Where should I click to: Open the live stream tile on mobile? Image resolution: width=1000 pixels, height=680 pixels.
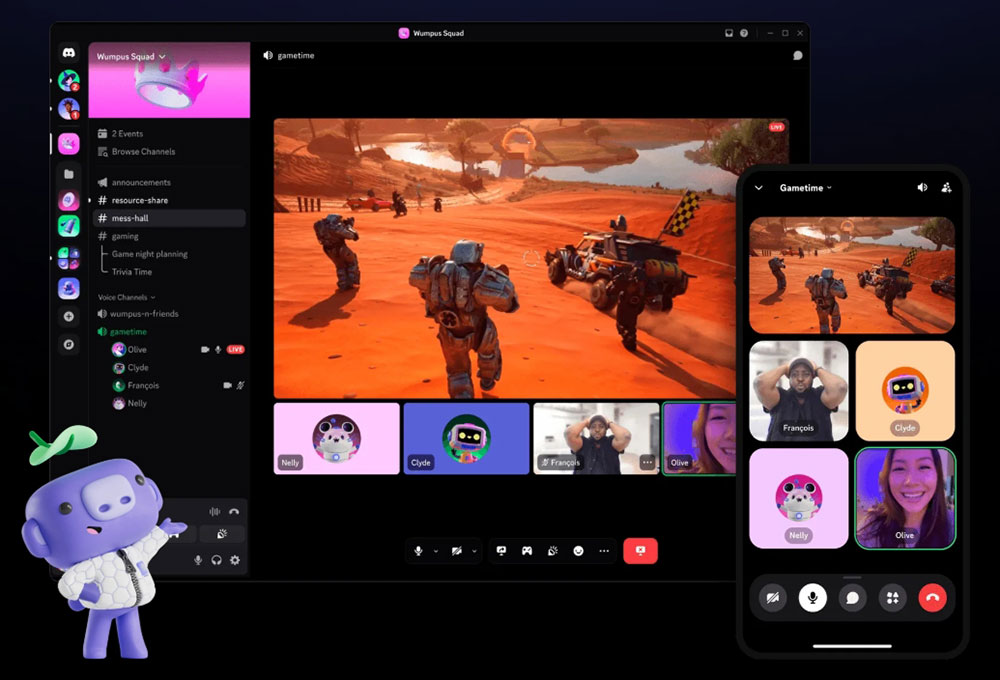[x=852, y=275]
